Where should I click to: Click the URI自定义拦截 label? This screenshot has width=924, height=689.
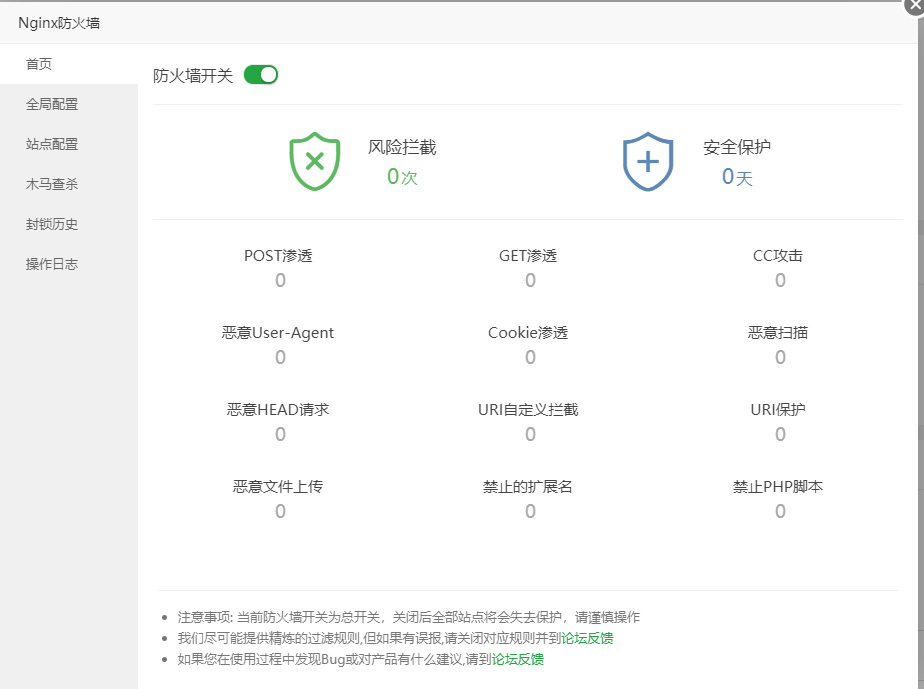[528, 410]
